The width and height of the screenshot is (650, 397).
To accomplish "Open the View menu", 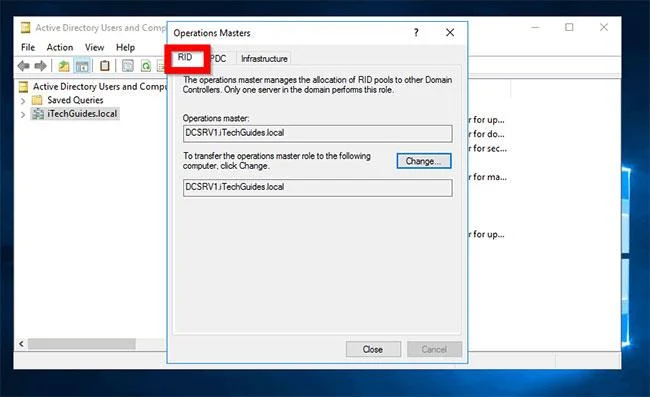I will 95,47.
